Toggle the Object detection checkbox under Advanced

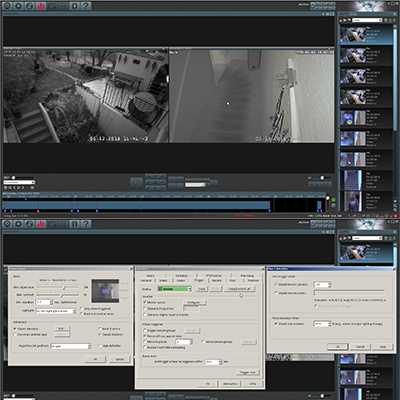15,329
